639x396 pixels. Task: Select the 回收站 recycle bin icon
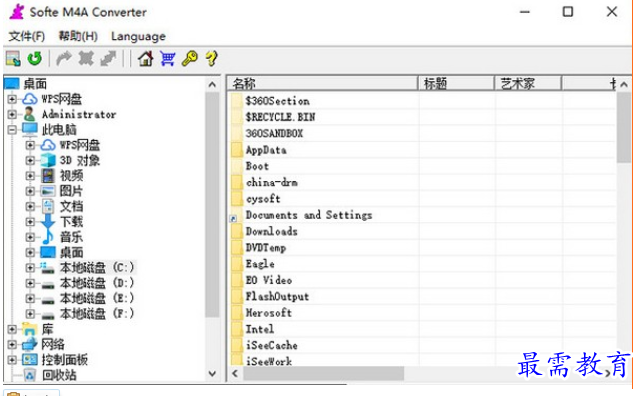[30, 374]
